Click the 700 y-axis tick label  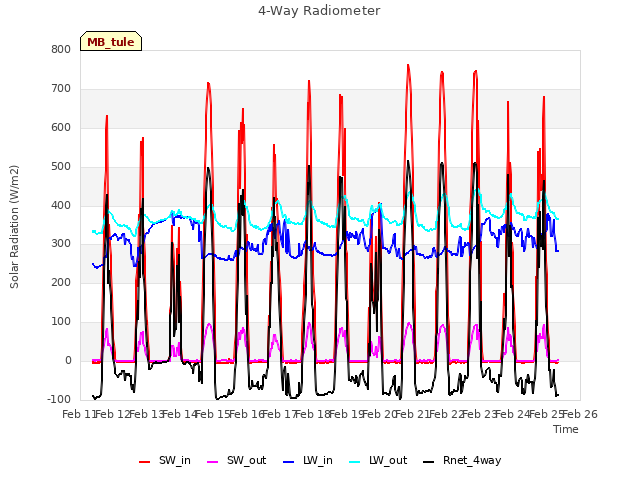click(61, 89)
